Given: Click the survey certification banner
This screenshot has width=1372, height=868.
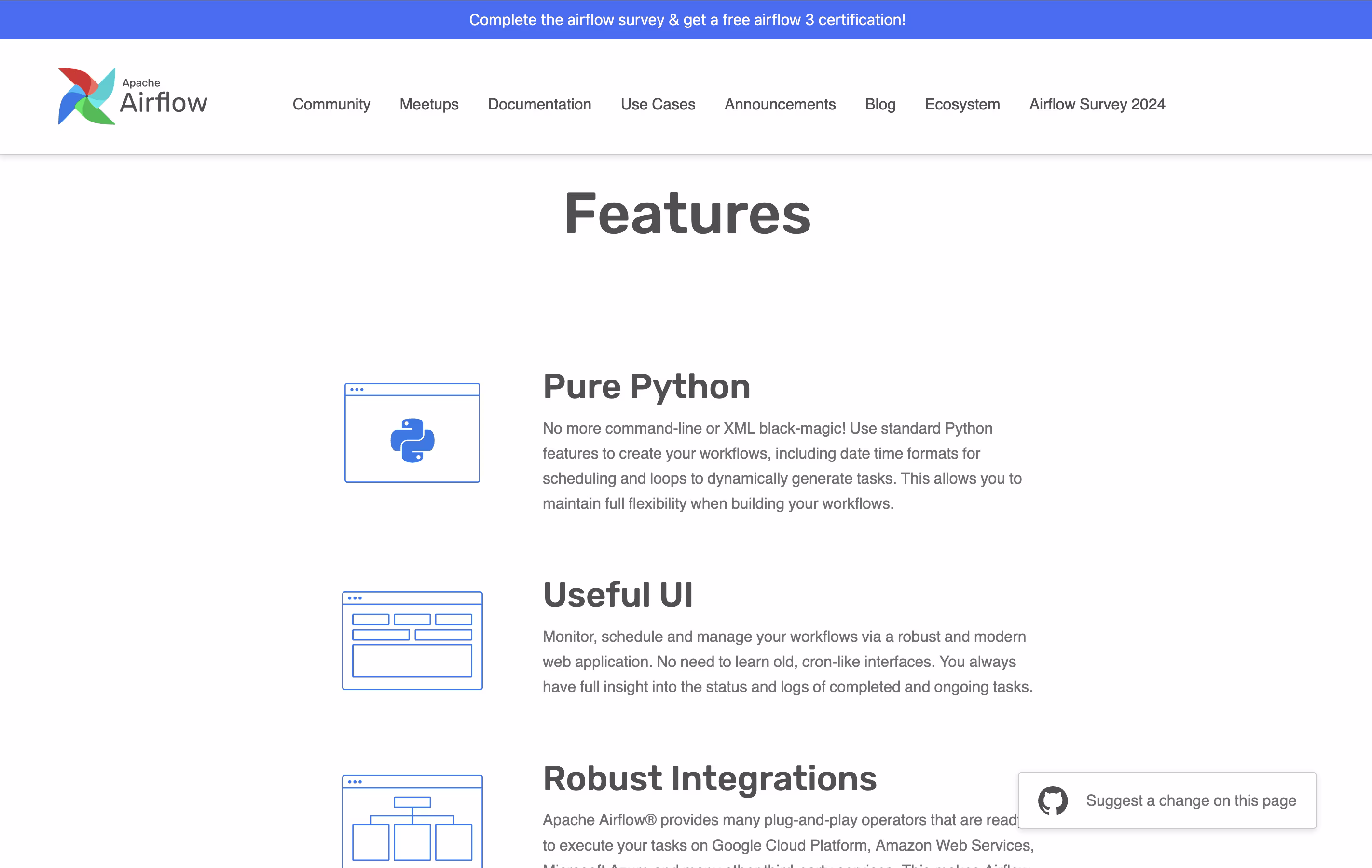Looking at the screenshot, I should [686, 19].
